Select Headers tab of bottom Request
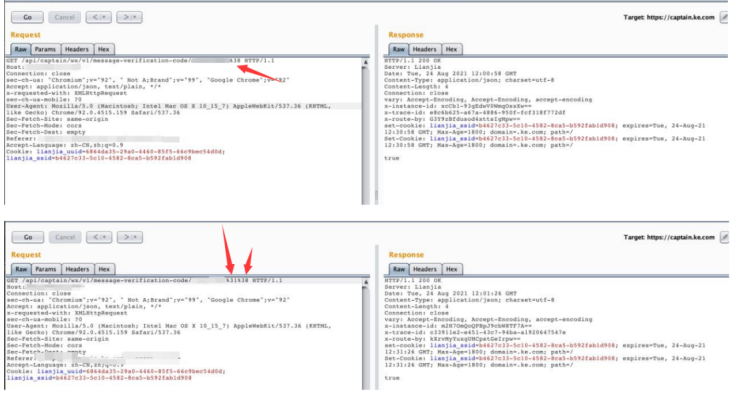Viewport: 750px width, 403px height. 77,269
